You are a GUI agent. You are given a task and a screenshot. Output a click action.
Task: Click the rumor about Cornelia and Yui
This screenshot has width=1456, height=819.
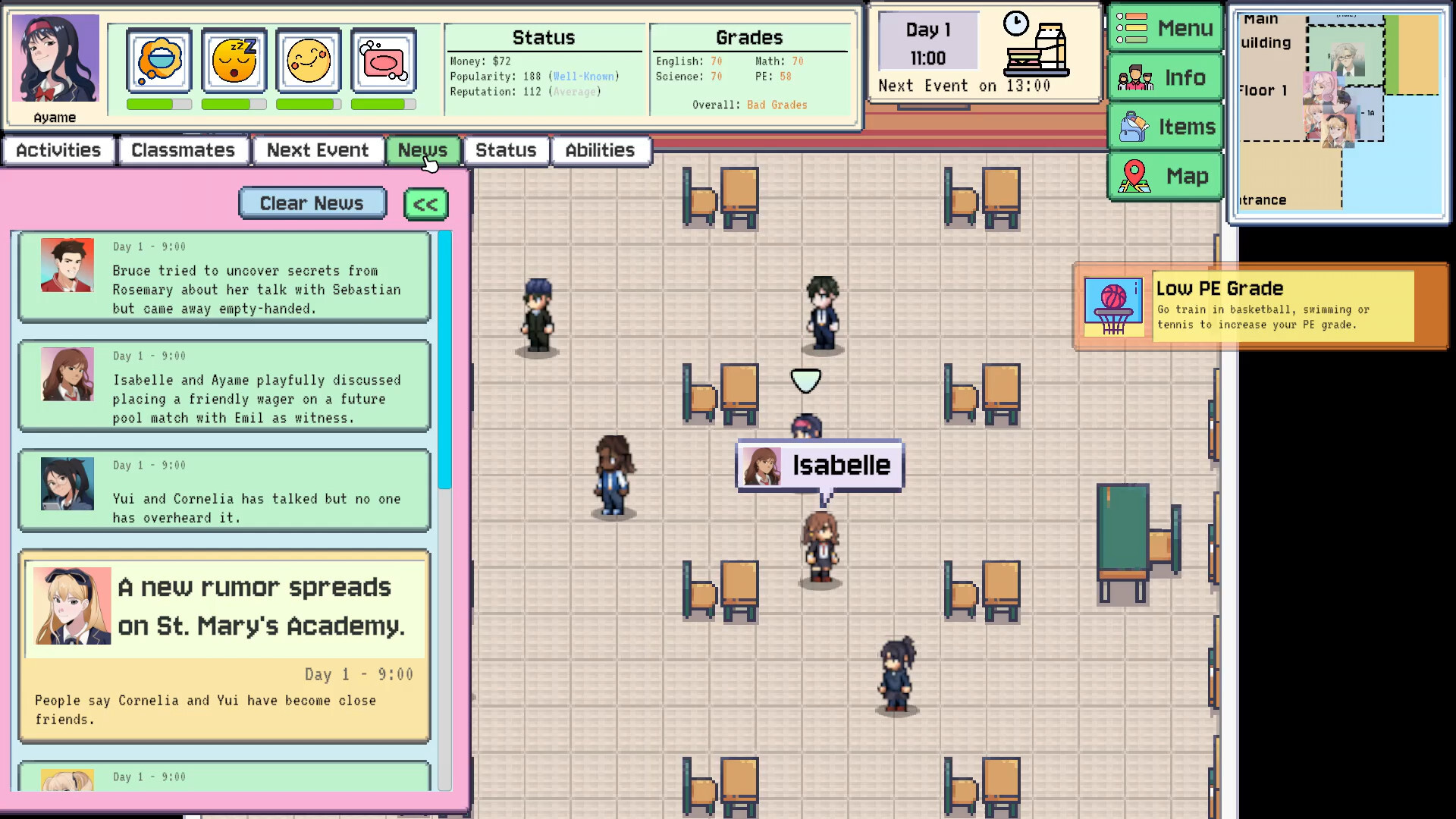point(224,646)
